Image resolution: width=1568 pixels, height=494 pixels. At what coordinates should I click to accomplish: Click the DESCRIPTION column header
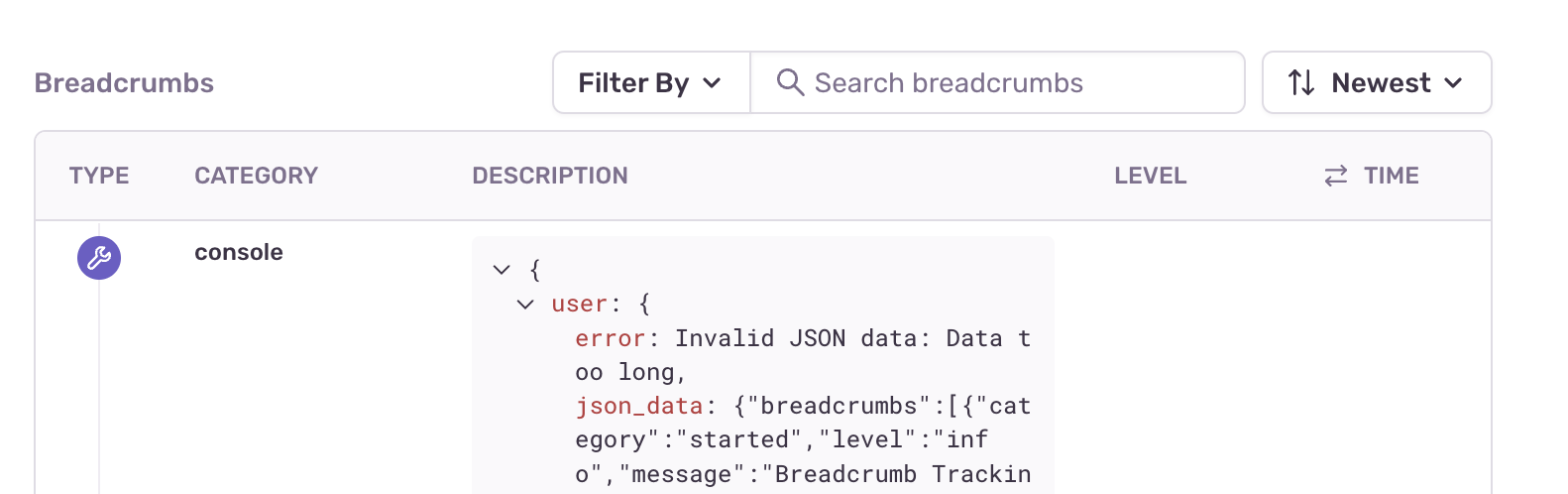pos(550,176)
